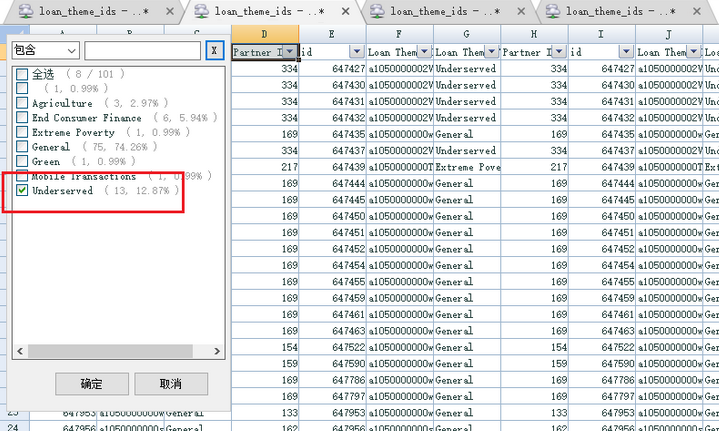Close the second loan_theme_ids tab
Image resolution: width=719 pixels, height=431 pixels.
coord(346,11)
